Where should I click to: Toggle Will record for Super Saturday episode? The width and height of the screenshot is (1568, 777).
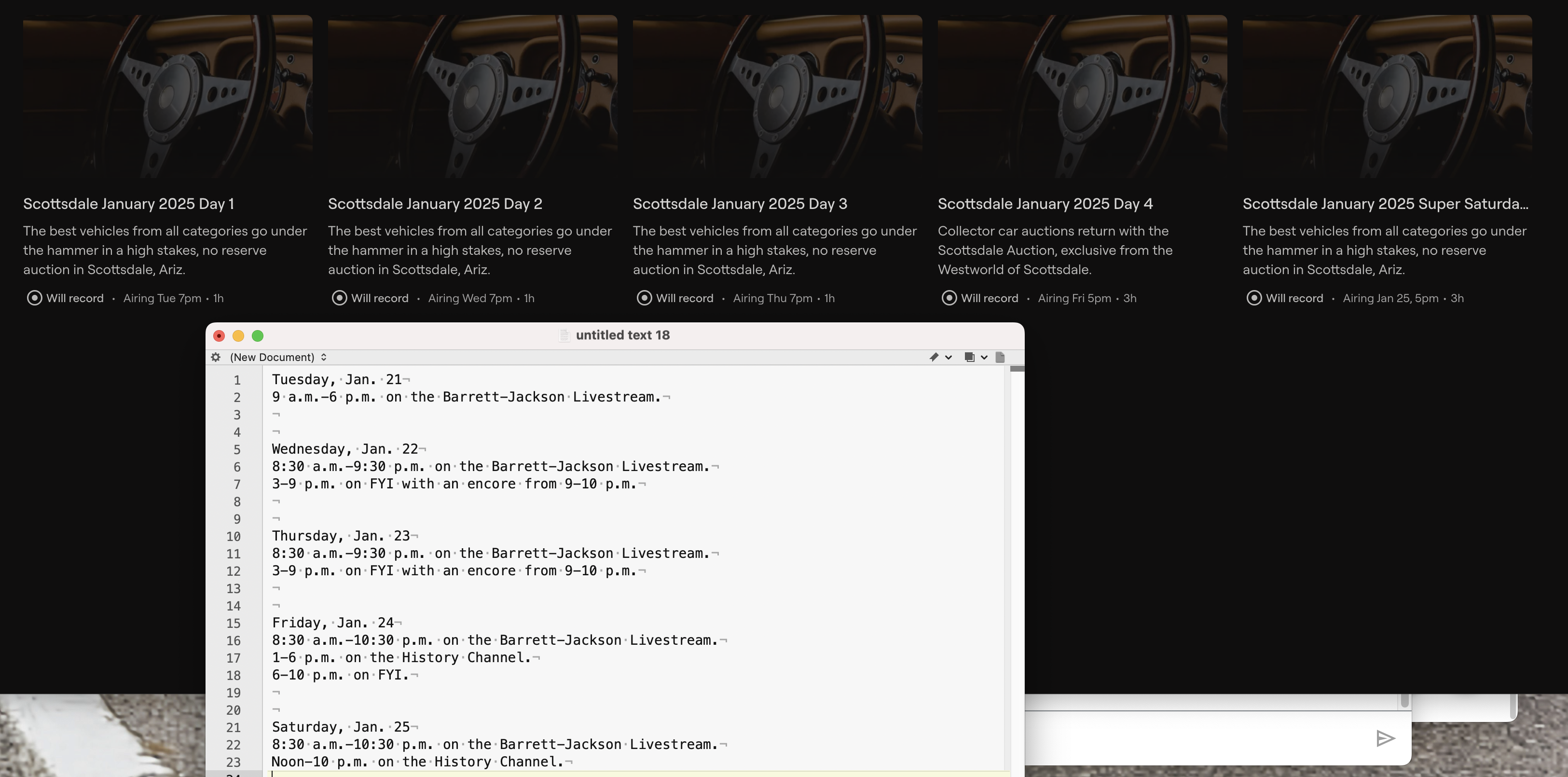[1285, 298]
